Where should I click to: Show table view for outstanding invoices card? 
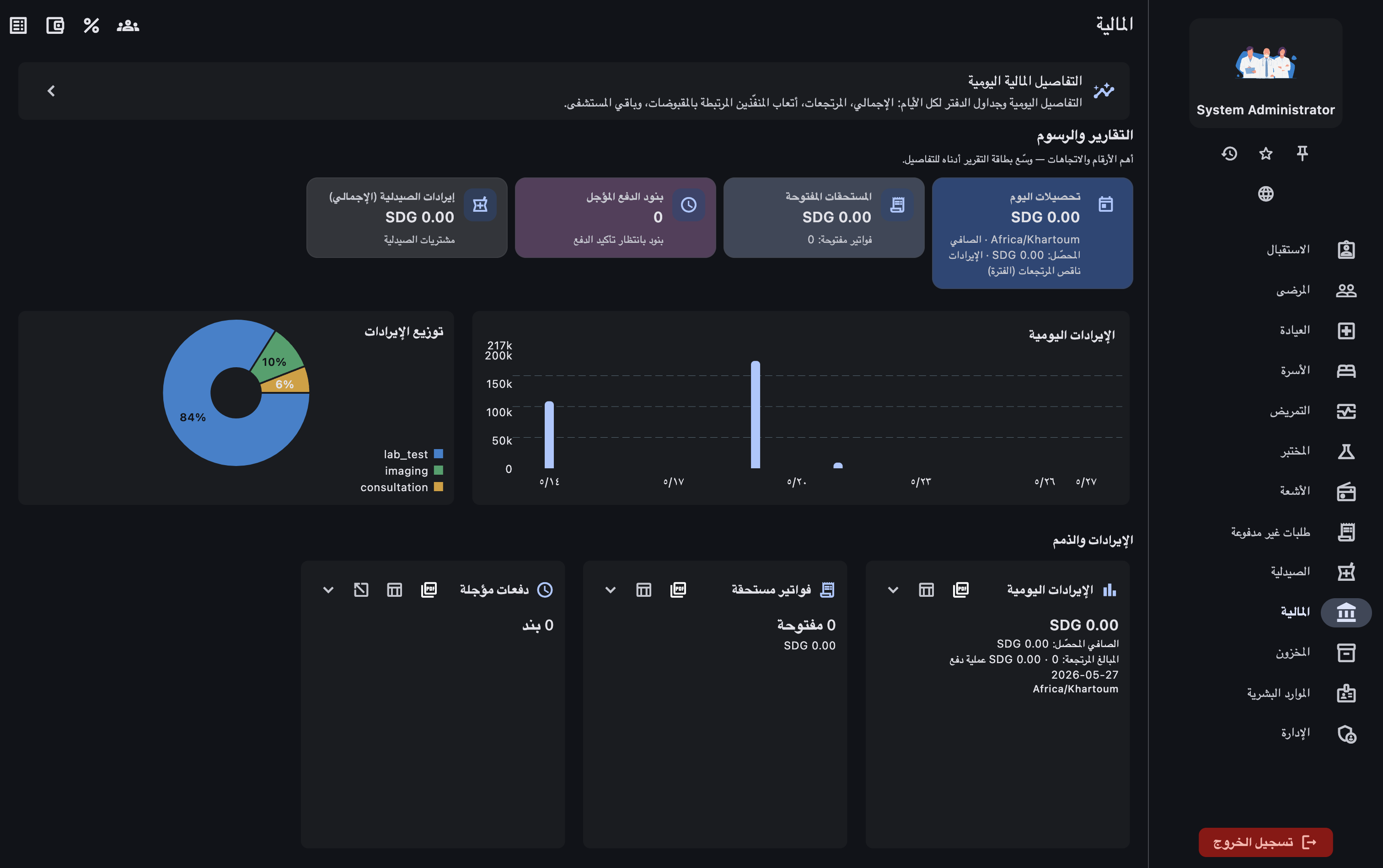tap(643, 589)
